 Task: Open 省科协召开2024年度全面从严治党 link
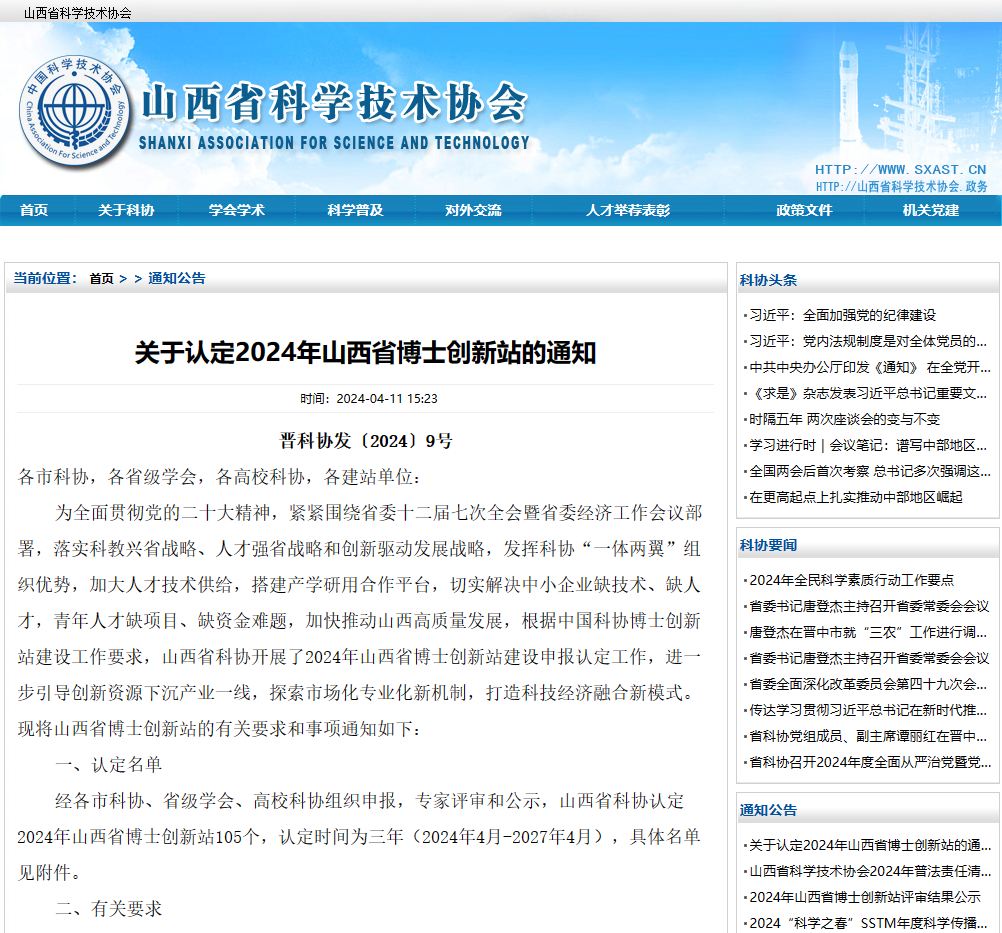pyautogui.click(x=870, y=762)
